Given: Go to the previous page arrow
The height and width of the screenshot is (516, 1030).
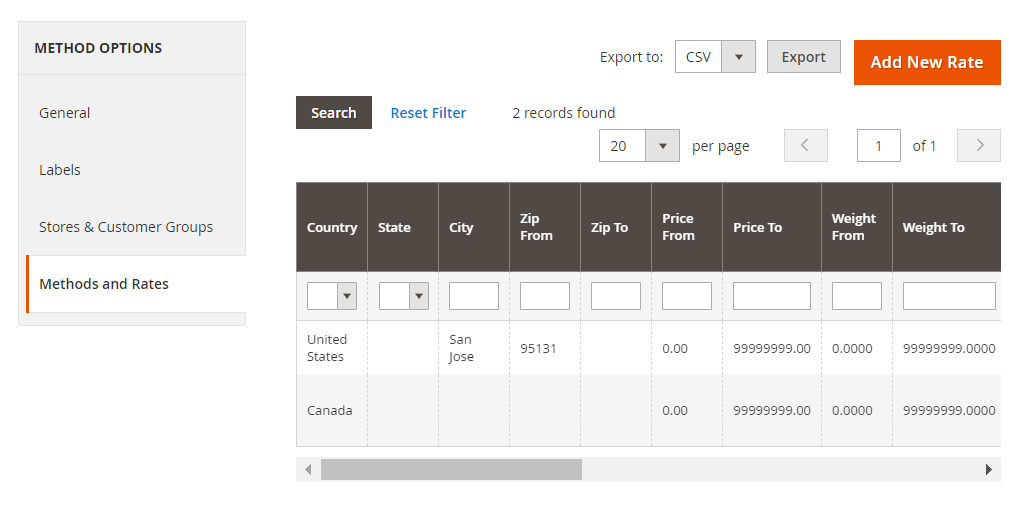Looking at the screenshot, I should tap(806, 146).
